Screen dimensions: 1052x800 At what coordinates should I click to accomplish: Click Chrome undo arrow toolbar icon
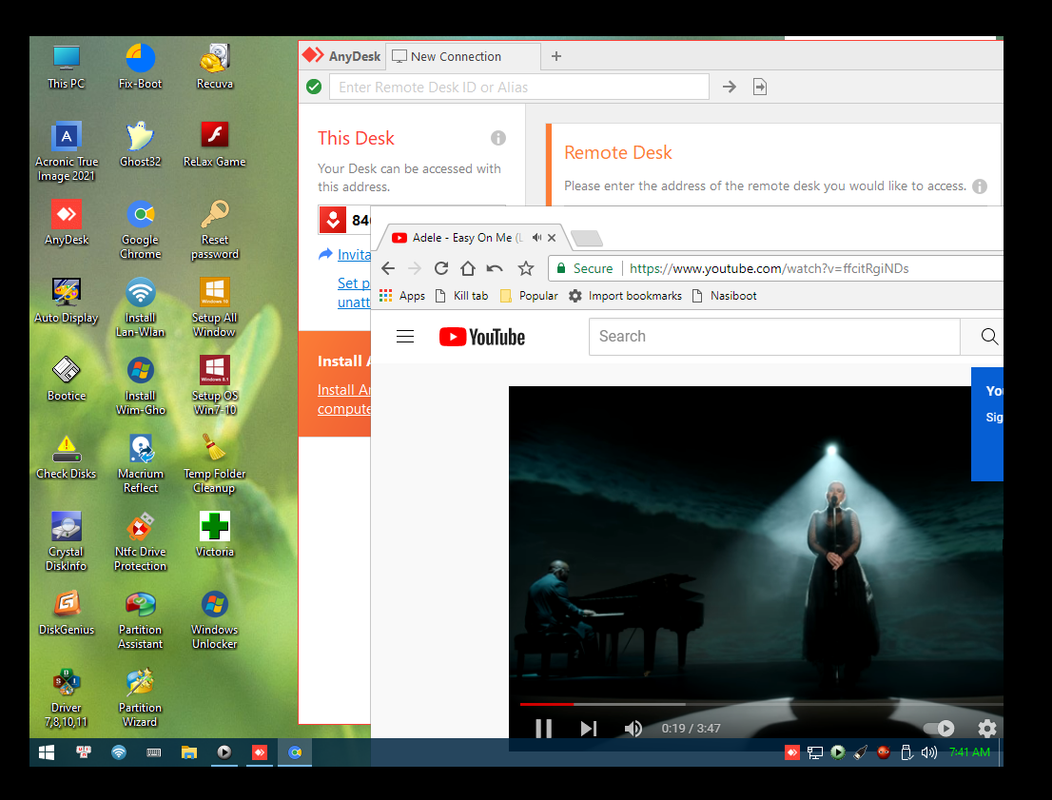[x=495, y=268]
